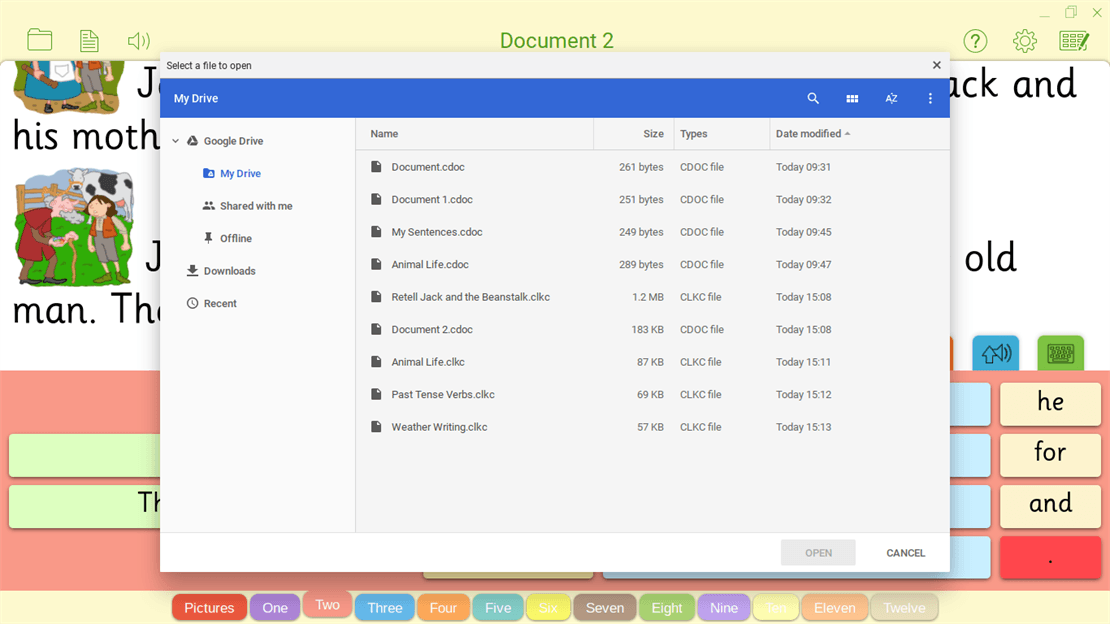Open a file using the folder icon

(39, 40)
